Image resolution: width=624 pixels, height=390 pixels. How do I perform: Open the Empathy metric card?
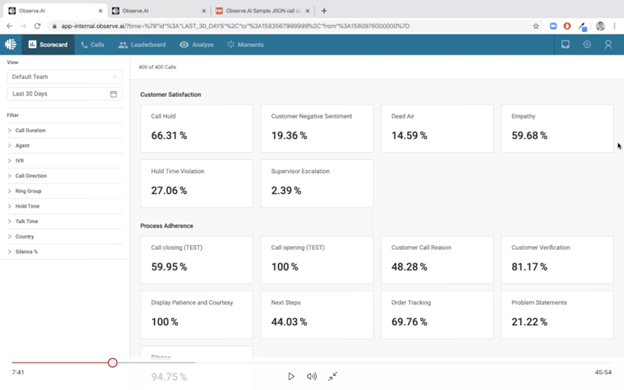[x=557, y=129]
